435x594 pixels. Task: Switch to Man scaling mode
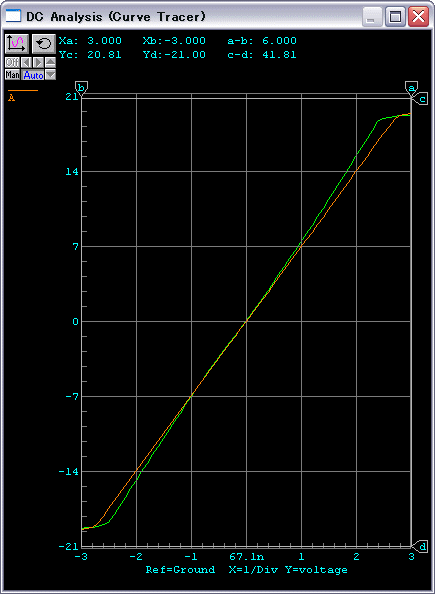(x=13, y=75)
